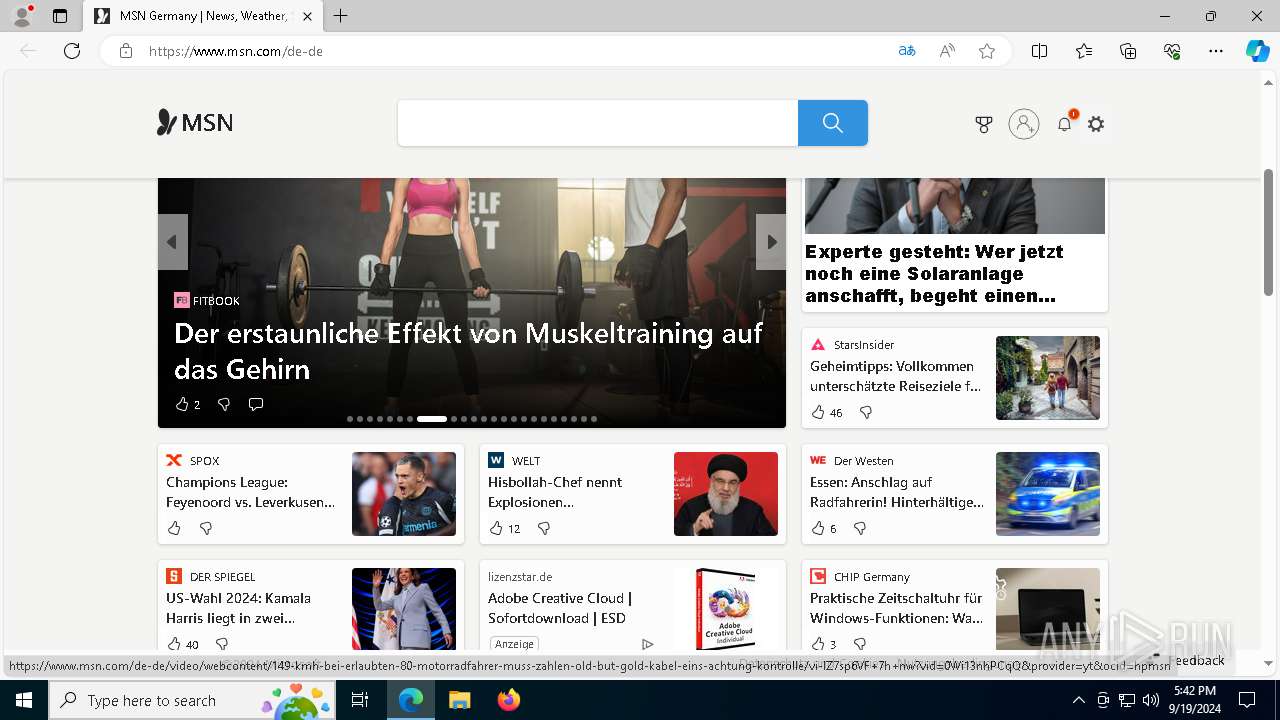Open Hisbollah-Chef nennt Explosionen article
Viewport: 1280px width, 720px height.
(555, 492)
